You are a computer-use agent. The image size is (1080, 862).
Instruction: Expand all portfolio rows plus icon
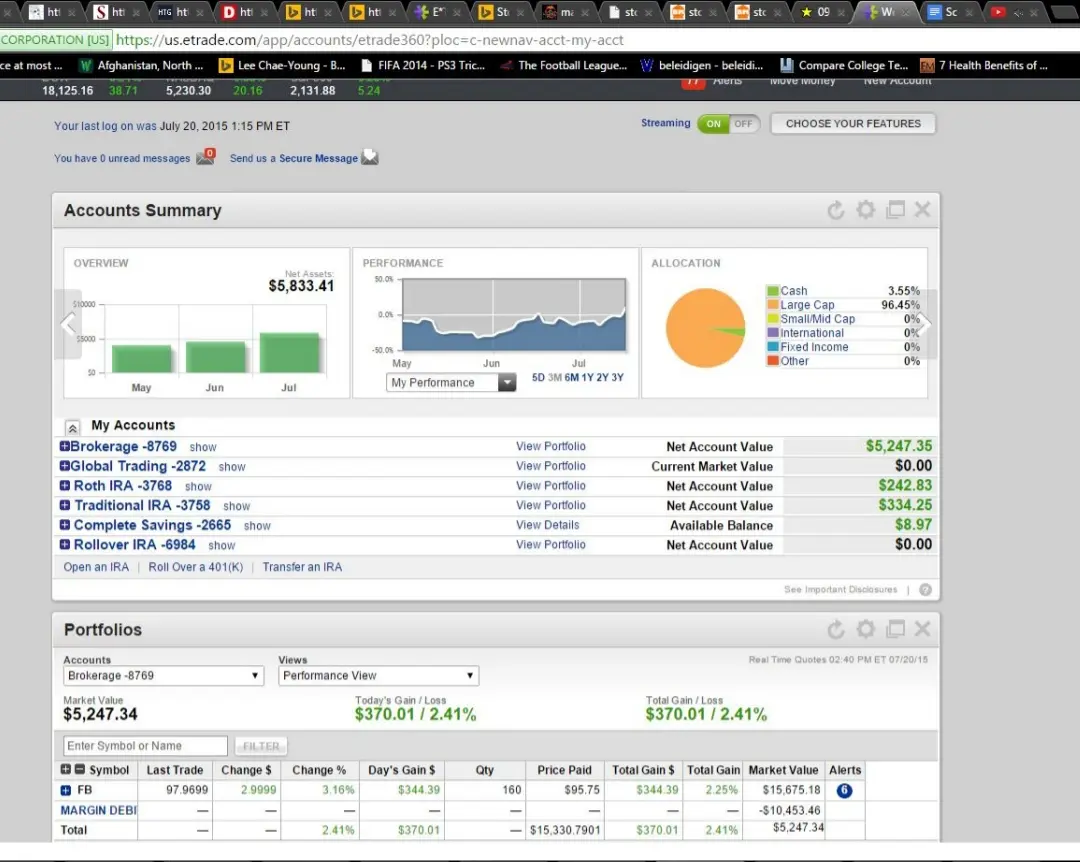coord(65,769)
